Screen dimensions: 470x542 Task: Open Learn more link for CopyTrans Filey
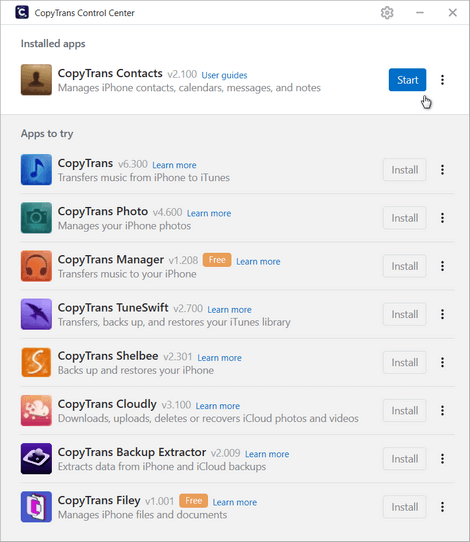(x=235, y=502)
